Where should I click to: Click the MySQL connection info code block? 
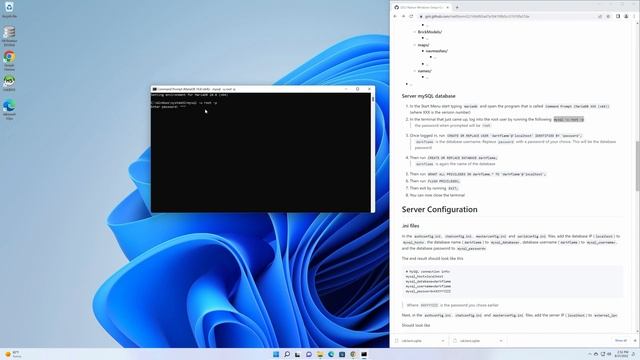coord(512,281)
